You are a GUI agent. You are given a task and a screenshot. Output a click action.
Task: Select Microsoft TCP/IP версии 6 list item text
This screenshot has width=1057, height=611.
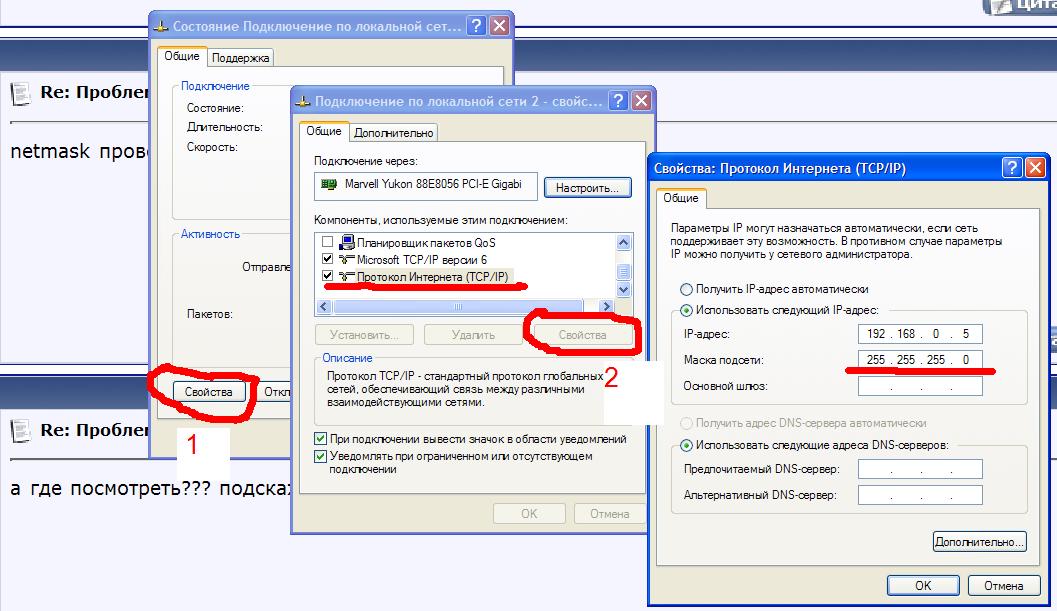pyautogui.click(x=422, y=260)
